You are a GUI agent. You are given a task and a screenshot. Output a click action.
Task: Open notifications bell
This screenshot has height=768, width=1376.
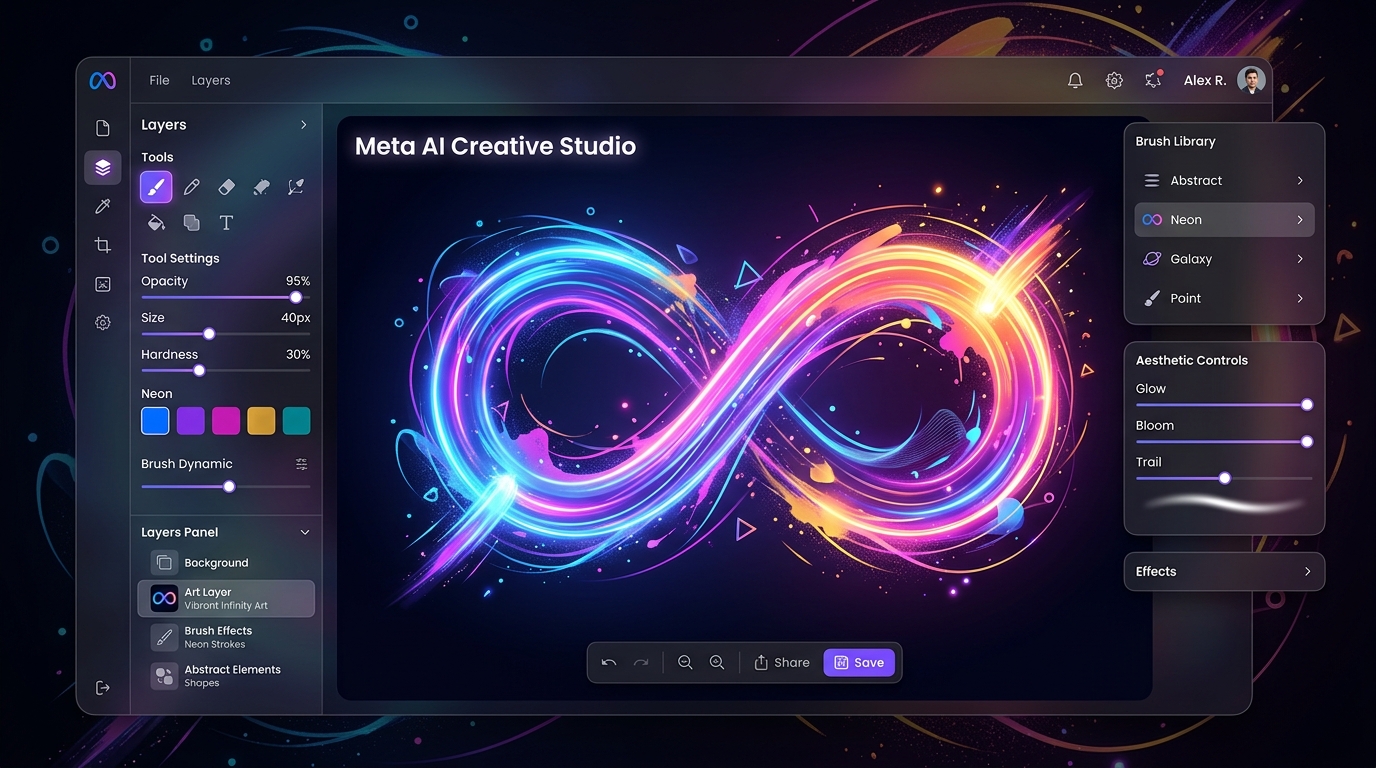(x=1075, y=81)
